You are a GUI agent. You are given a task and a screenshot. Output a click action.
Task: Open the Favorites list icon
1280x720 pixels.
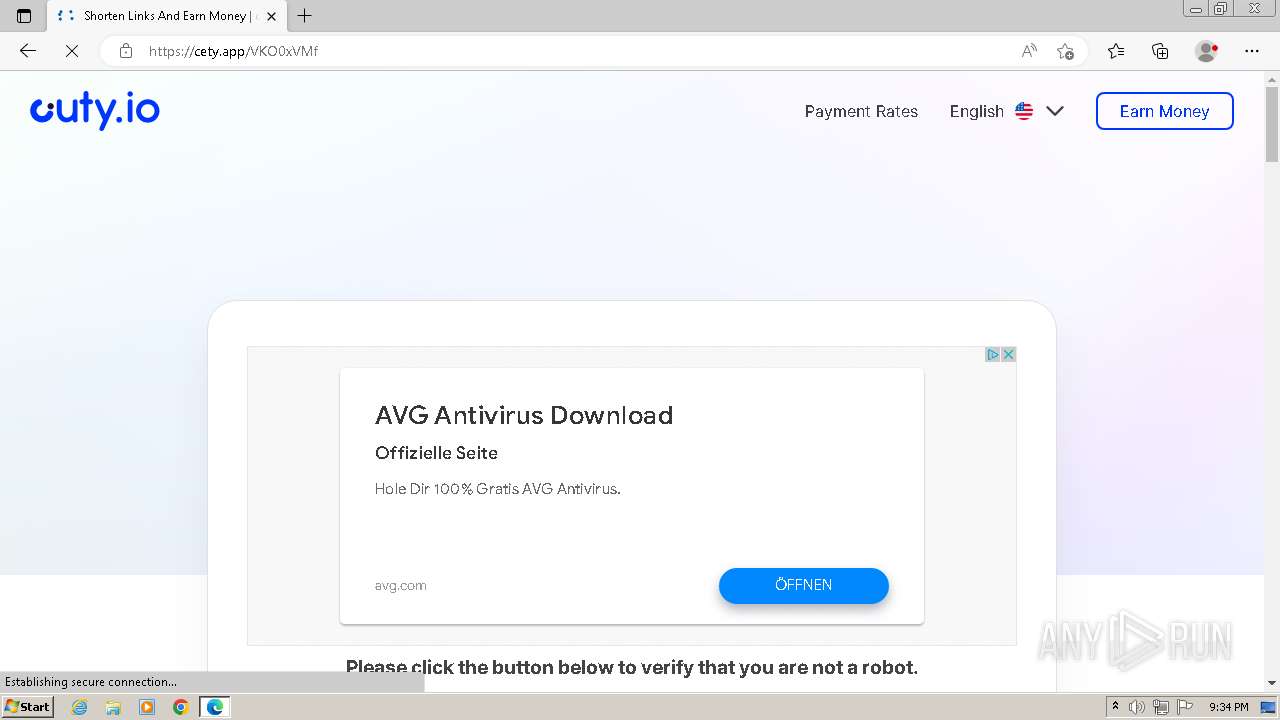point(1116,51)
